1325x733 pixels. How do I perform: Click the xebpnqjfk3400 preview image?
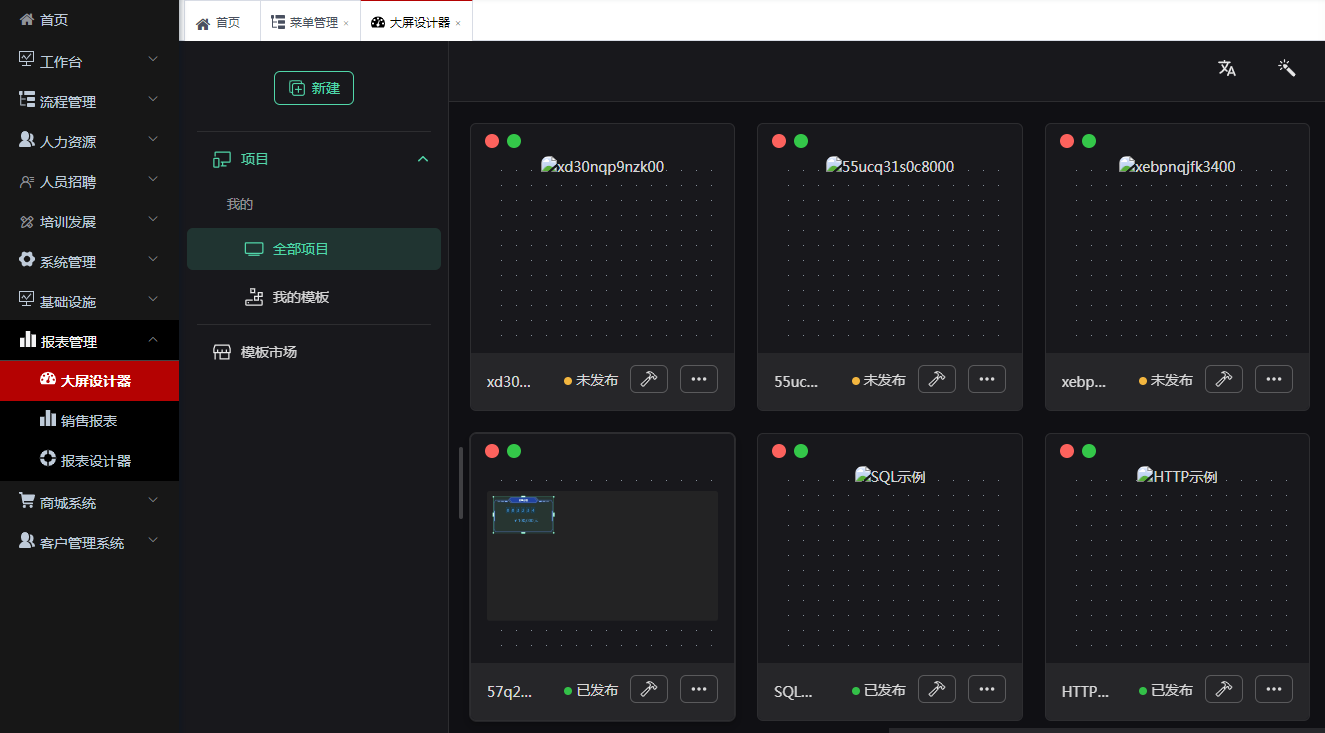(x=1177, y=166)
